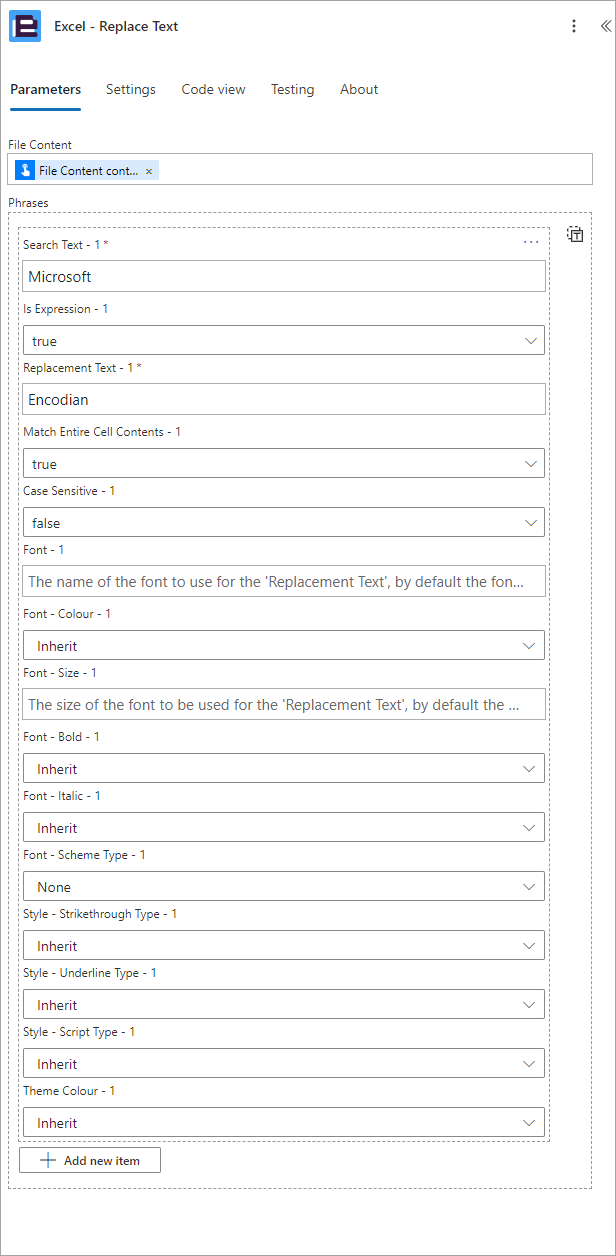616x1256 pixels.
Task: Click plus icon to add new item
Action: (x=47, y=1160)
